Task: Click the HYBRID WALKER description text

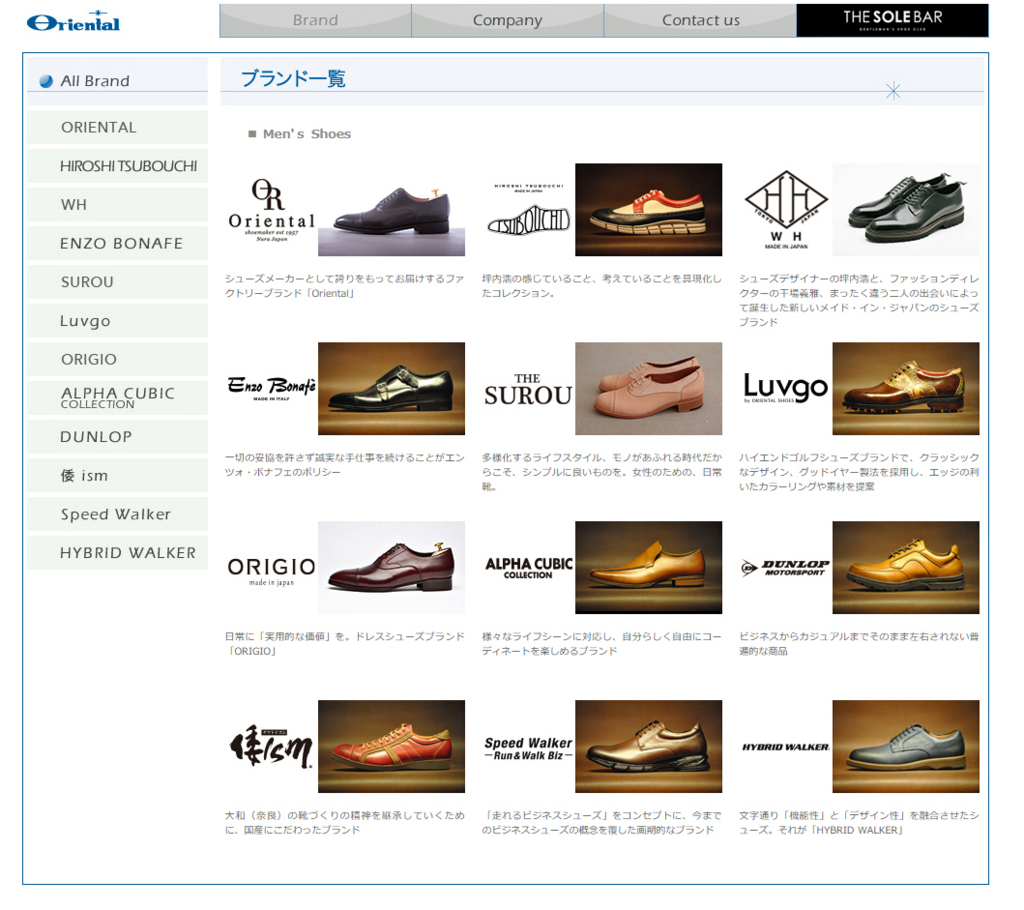Action: [x=859, y=822]
